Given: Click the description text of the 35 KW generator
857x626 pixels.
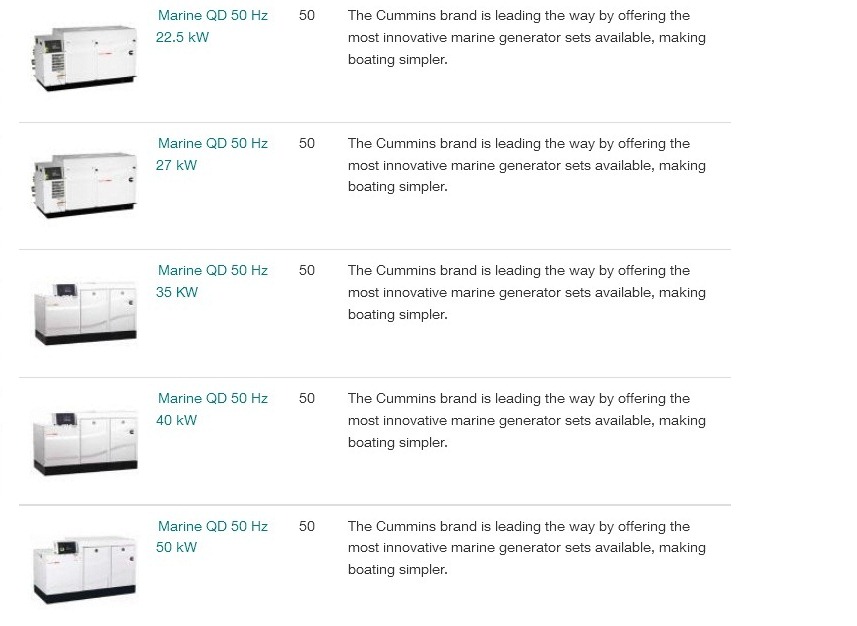Looking at the screenshot, I should (527, 292).
